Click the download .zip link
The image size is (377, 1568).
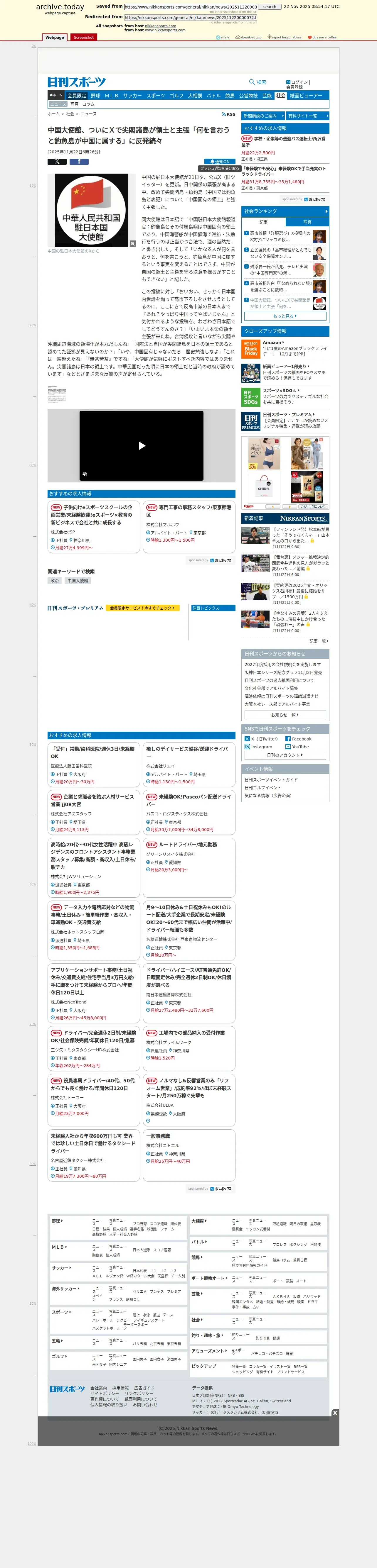click(249, 38)
